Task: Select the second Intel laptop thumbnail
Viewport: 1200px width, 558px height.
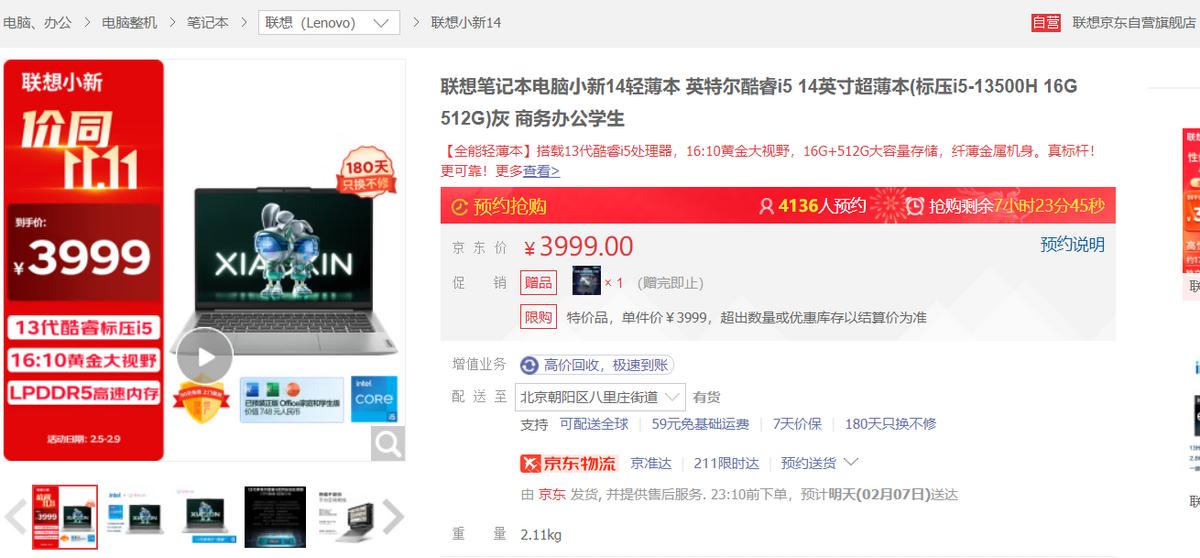Action: [135, 517]
